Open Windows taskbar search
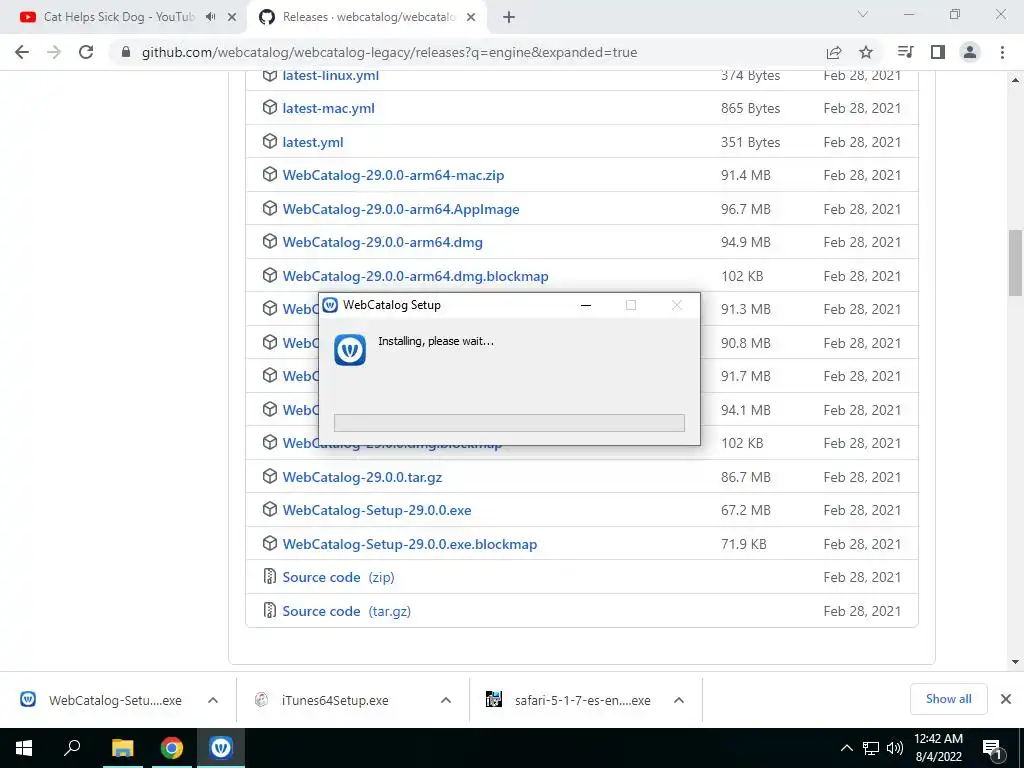 click(x=72, y=748)
